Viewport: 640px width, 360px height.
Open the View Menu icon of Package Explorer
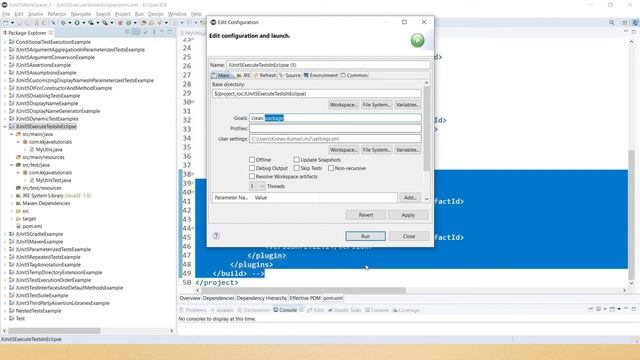coord(154,32)
